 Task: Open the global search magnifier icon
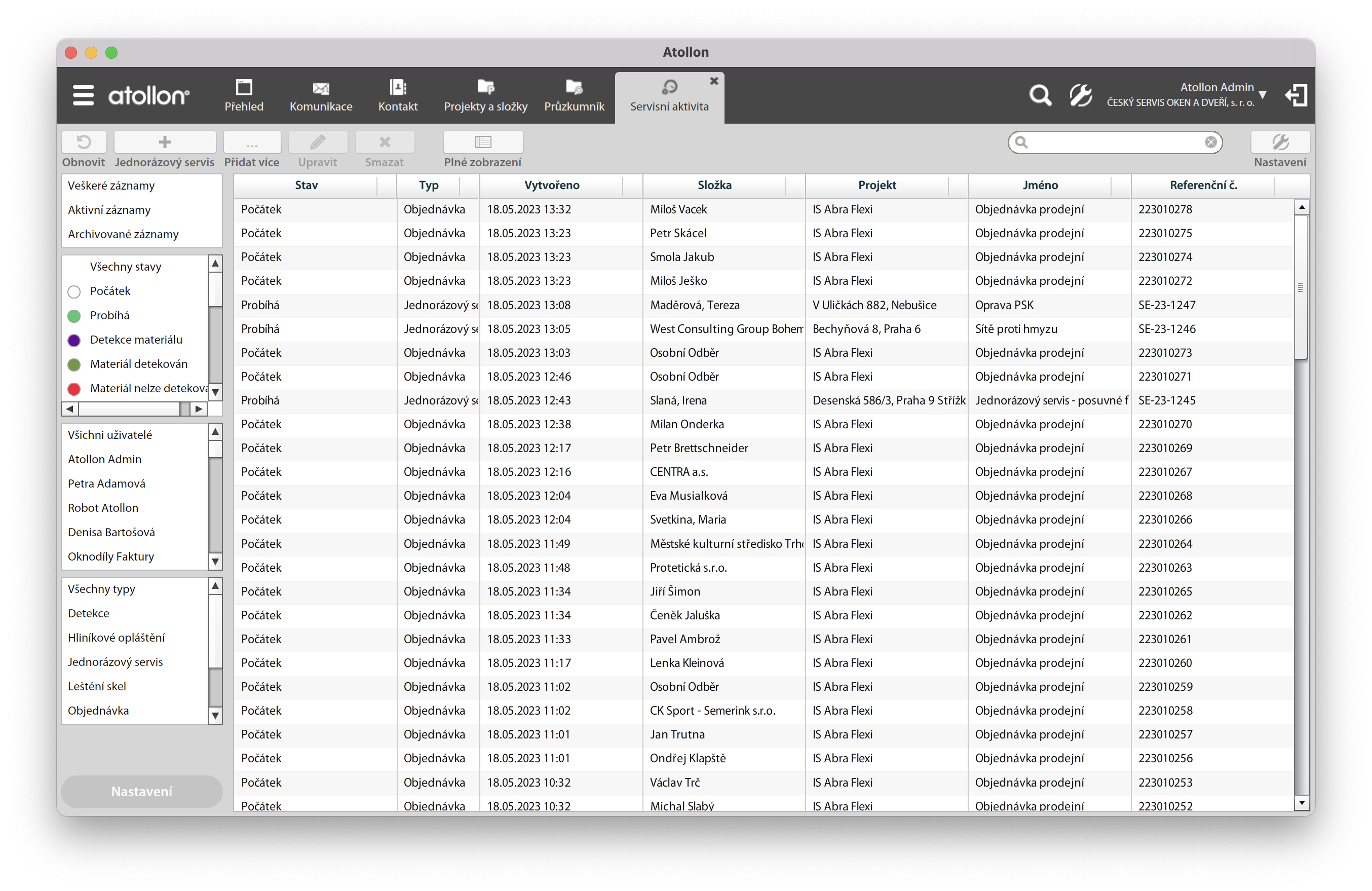coord(1040,95)
